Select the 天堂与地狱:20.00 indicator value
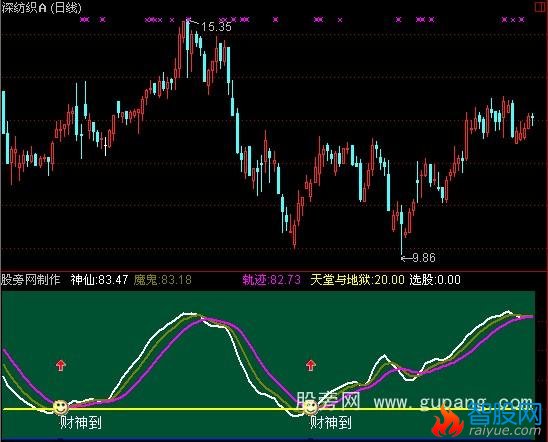548x442 pixels. (357, 280)
